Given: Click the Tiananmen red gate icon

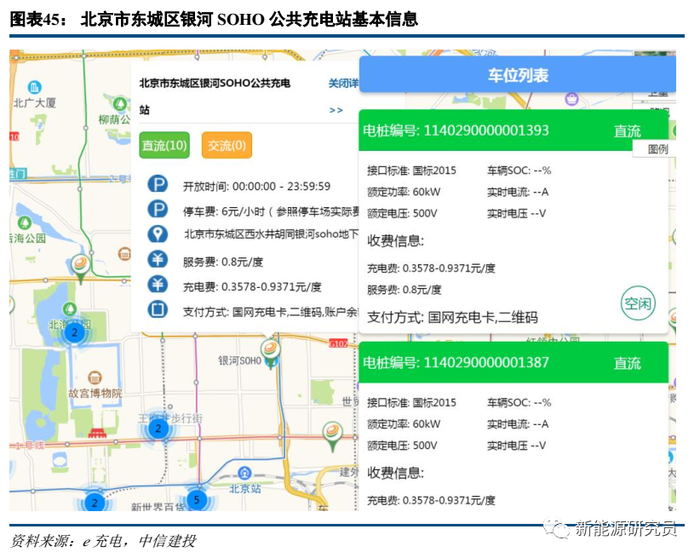Looking at the screenshot, I should coord(97,433).
